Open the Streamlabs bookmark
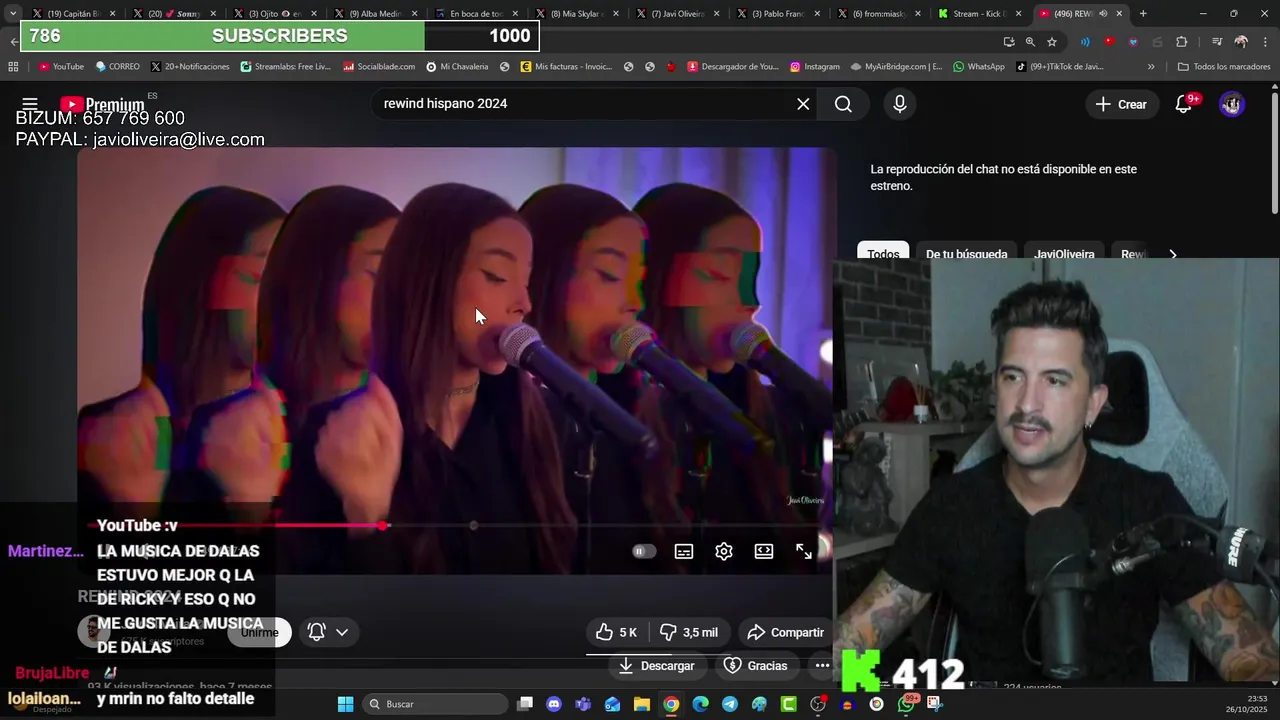Viewport: 1280px width, 720px height. [x=285, y=66]
